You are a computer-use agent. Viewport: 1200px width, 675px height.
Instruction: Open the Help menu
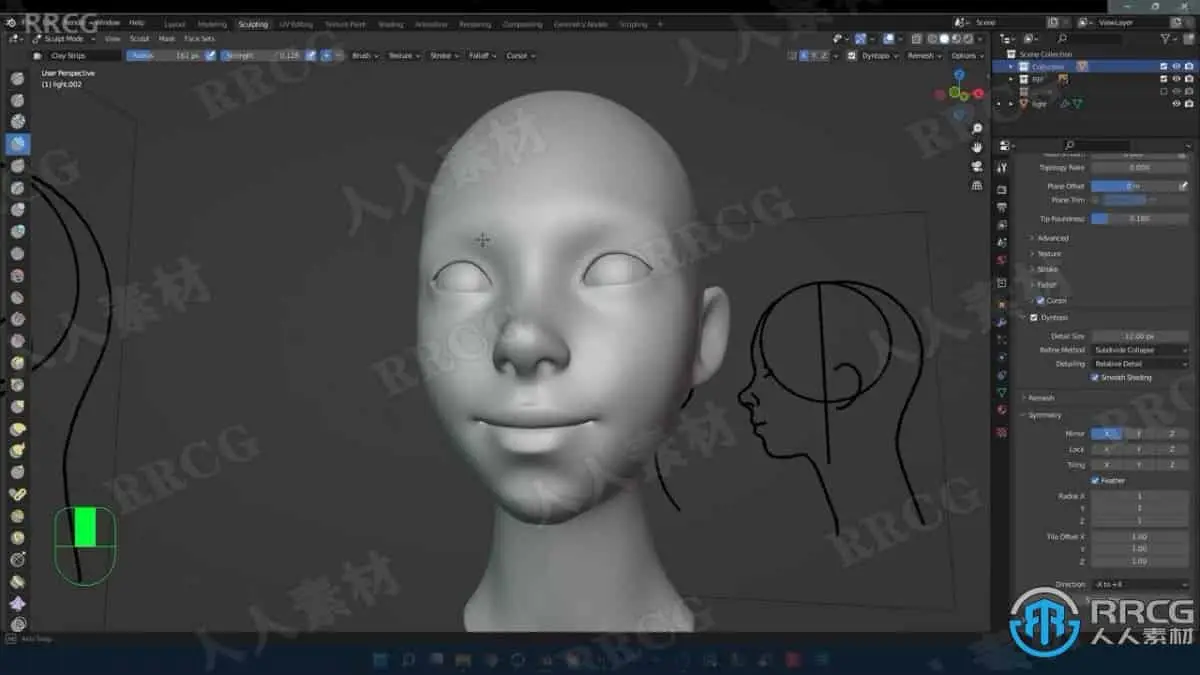(137, 22)
